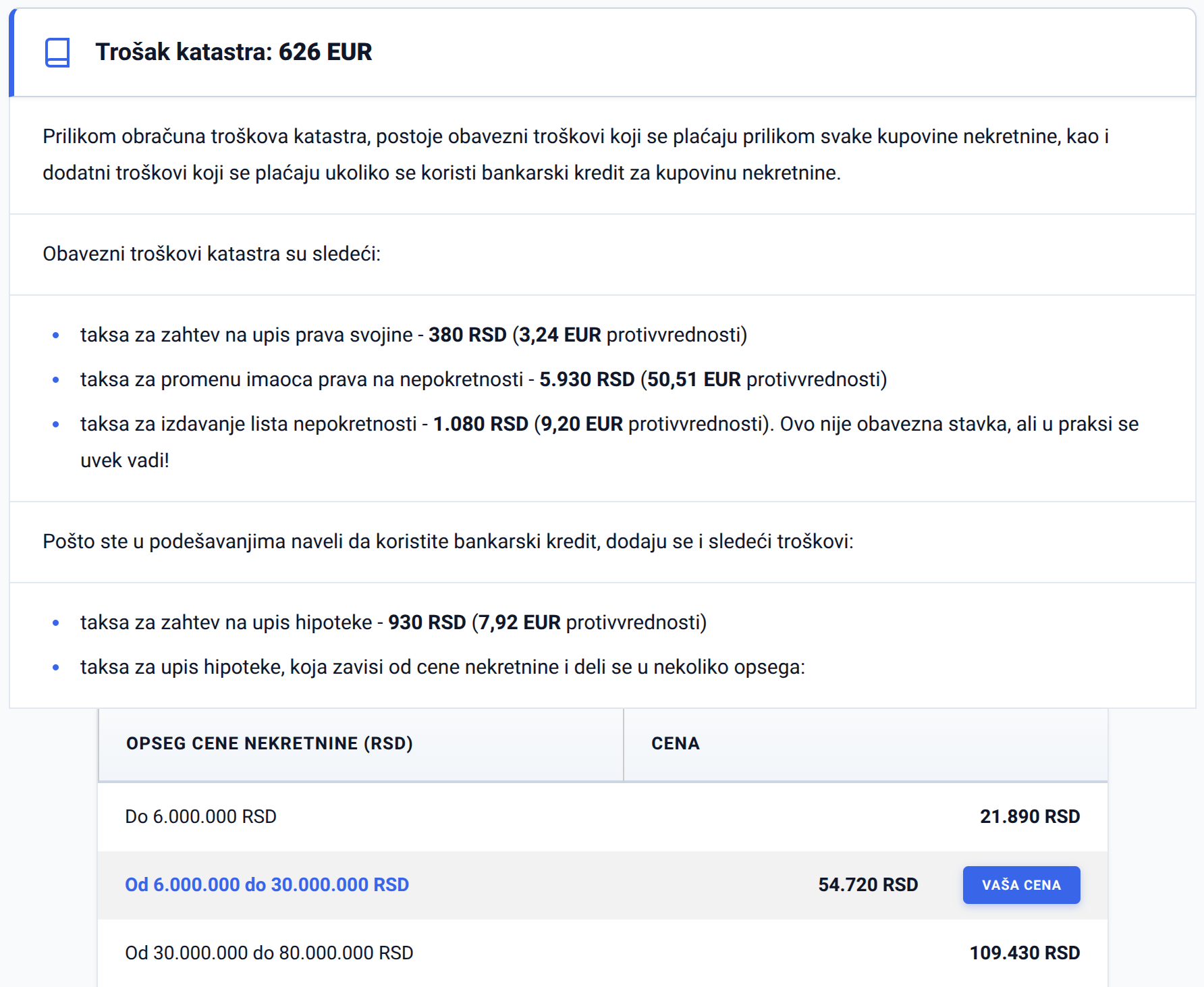Image resolution: width=1204 pixels, height=987 pixels.
Task: Click the 380 RSD fee amount
Action: click(x=468, y=335)
